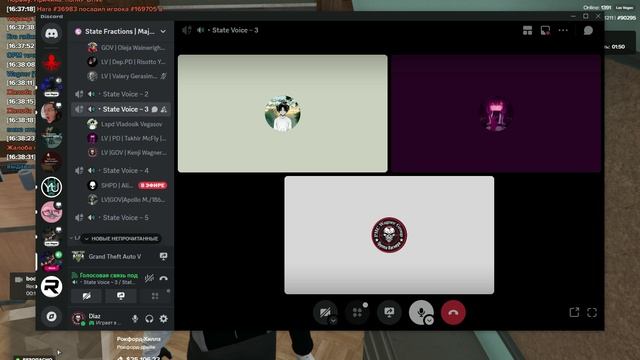Open activities launcher in call controls

pyautogui.click(x=357, y=313)
